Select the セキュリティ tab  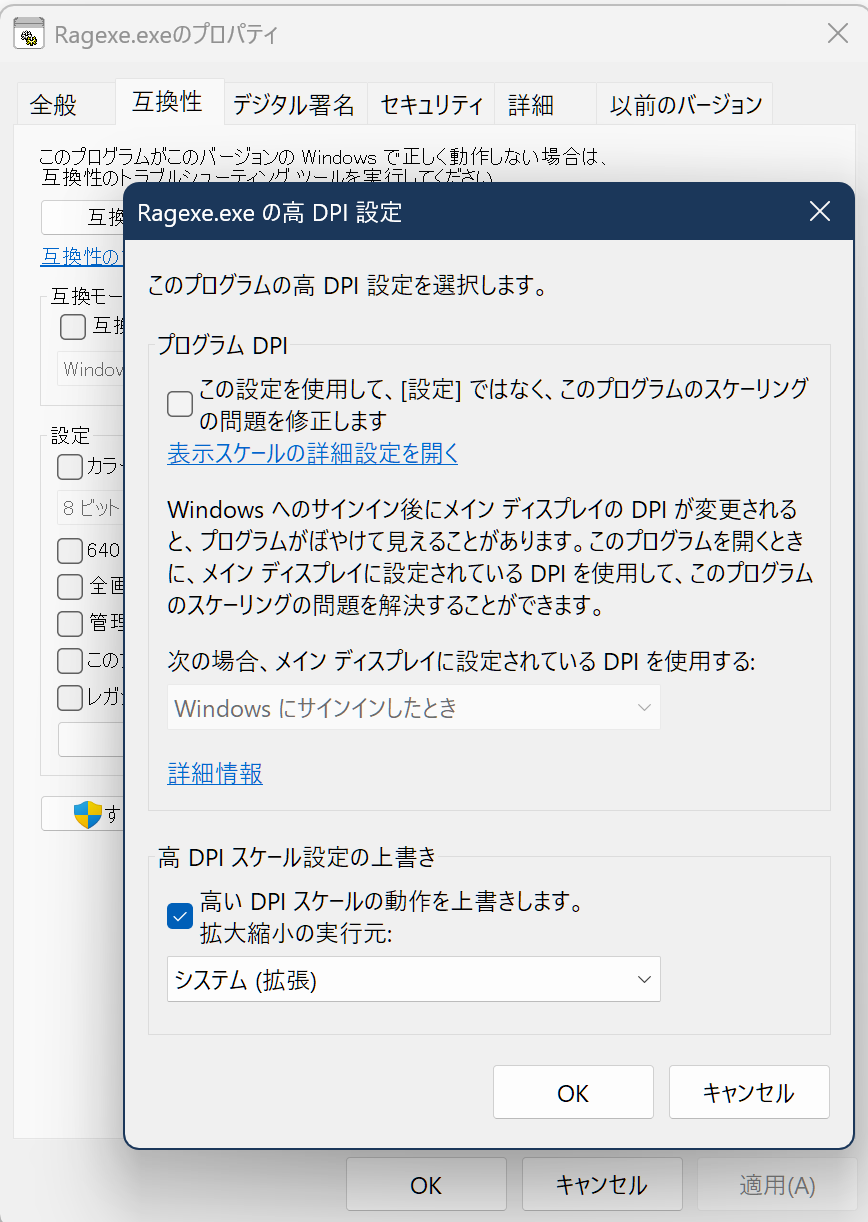432,105
